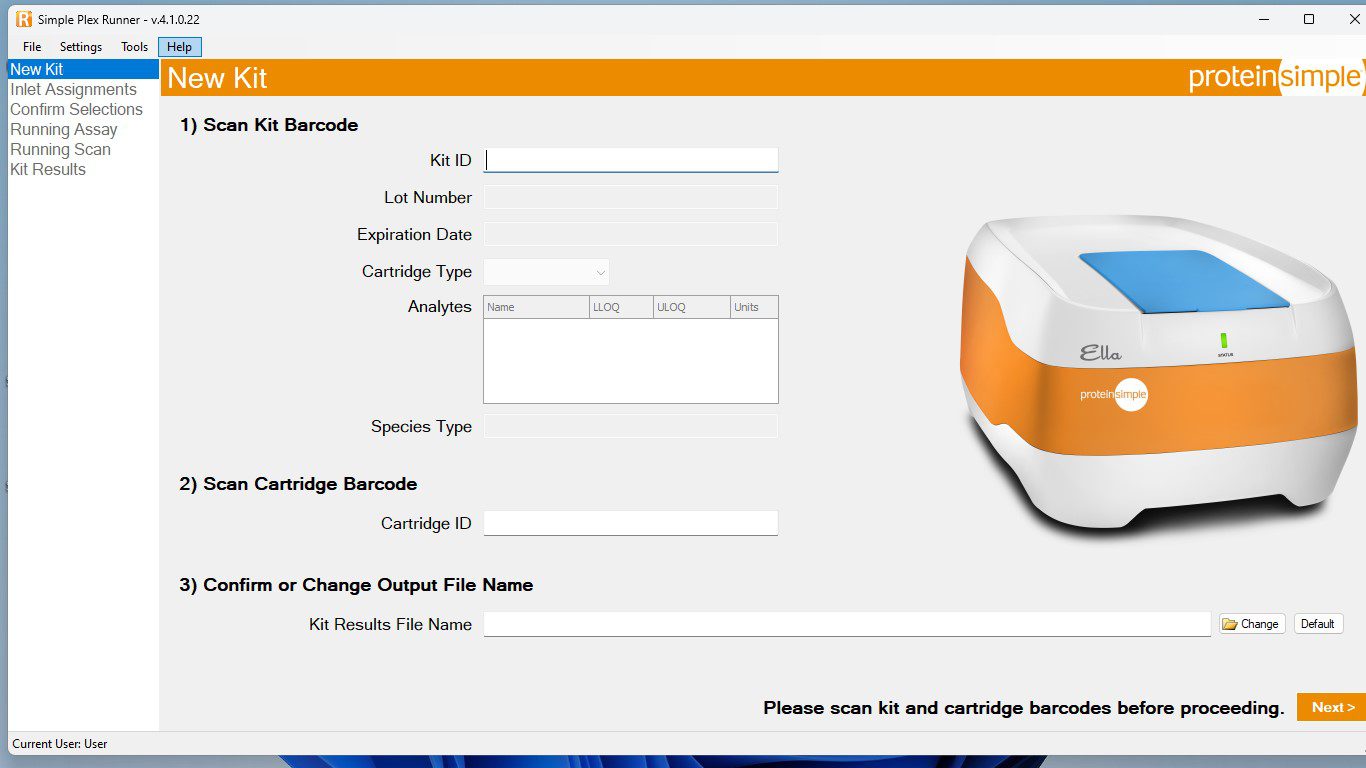The width and height of the screenshot is (1366, 768).
Task: Click the Next button to proceed
Action: click(x=1331, y=707)
